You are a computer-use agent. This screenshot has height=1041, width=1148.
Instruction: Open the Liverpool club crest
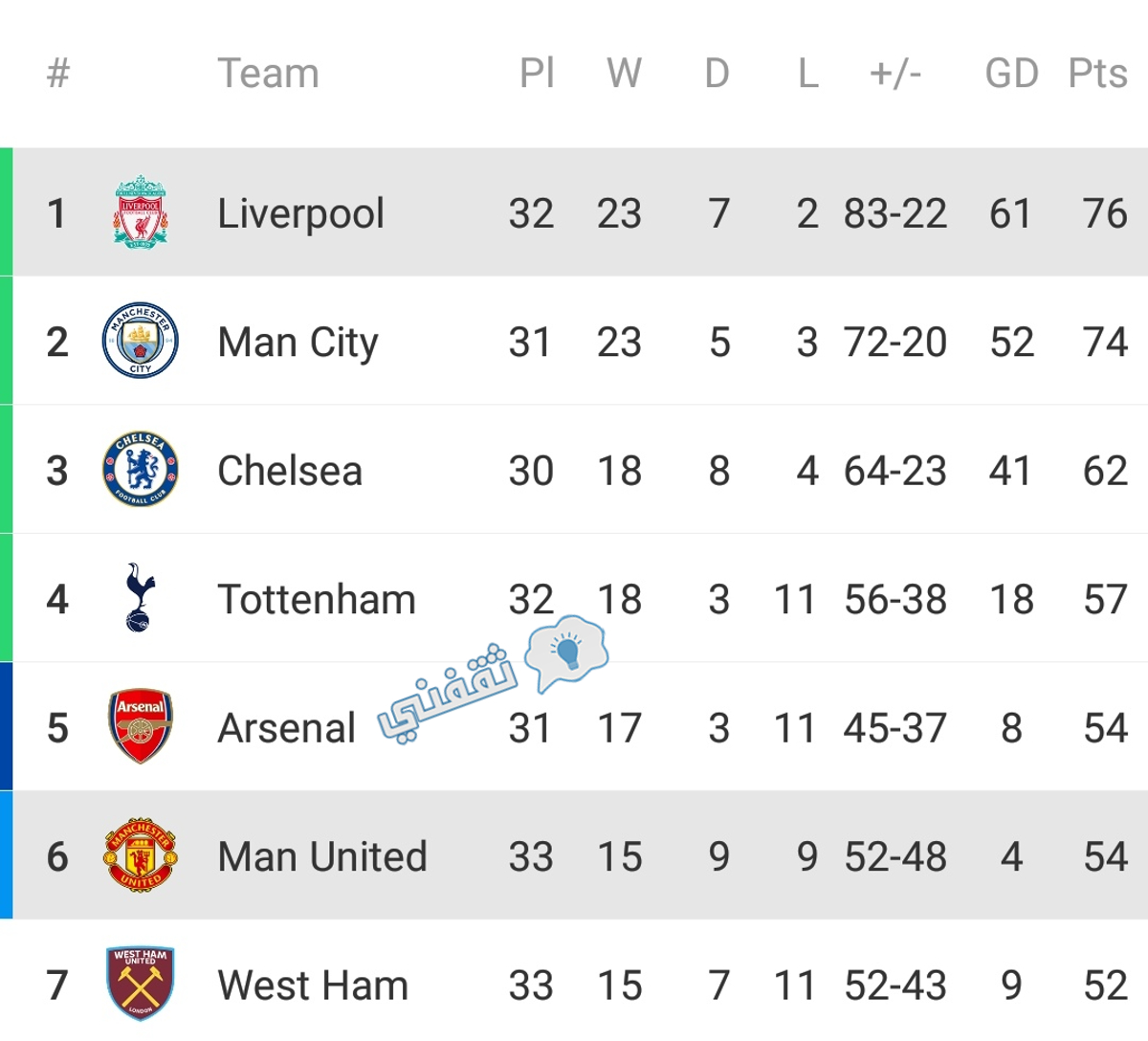point(141,212)
